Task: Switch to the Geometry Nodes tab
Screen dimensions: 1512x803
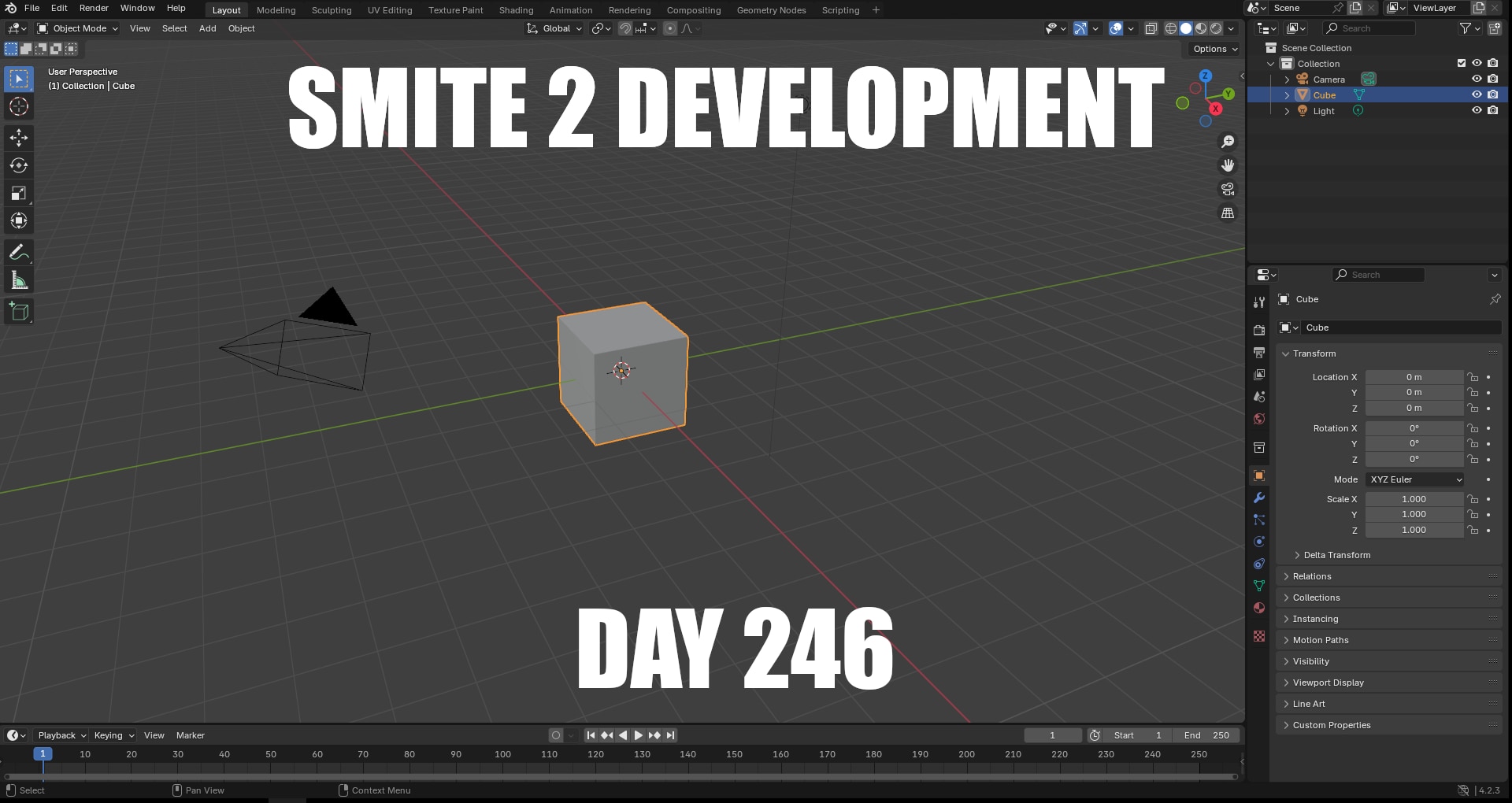Action: [771, 10]
